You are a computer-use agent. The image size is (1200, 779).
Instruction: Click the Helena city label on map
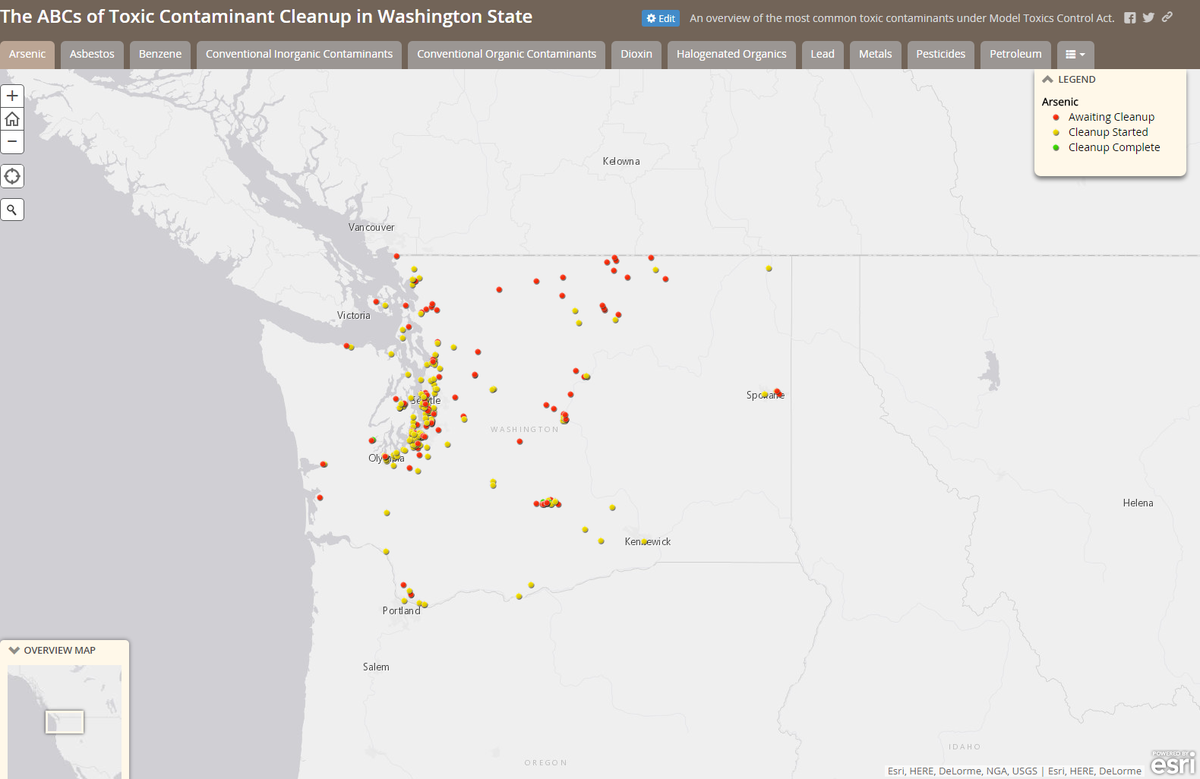[1138, 503]
